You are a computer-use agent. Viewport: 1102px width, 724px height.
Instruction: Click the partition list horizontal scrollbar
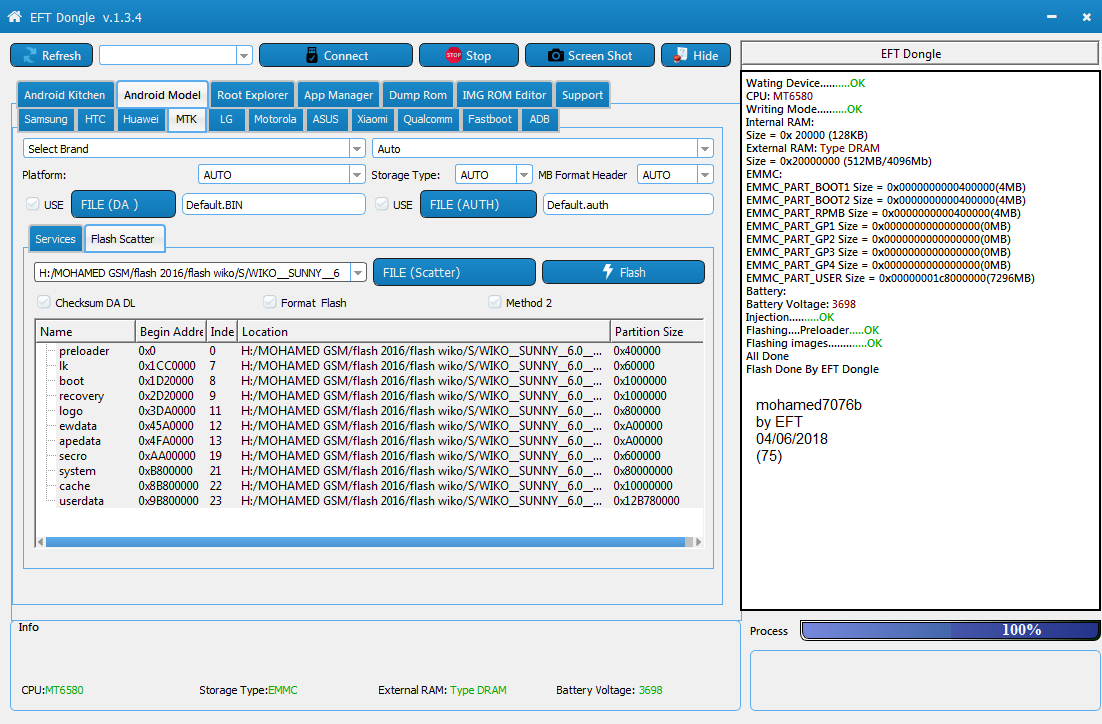click(x=365, y=542)
